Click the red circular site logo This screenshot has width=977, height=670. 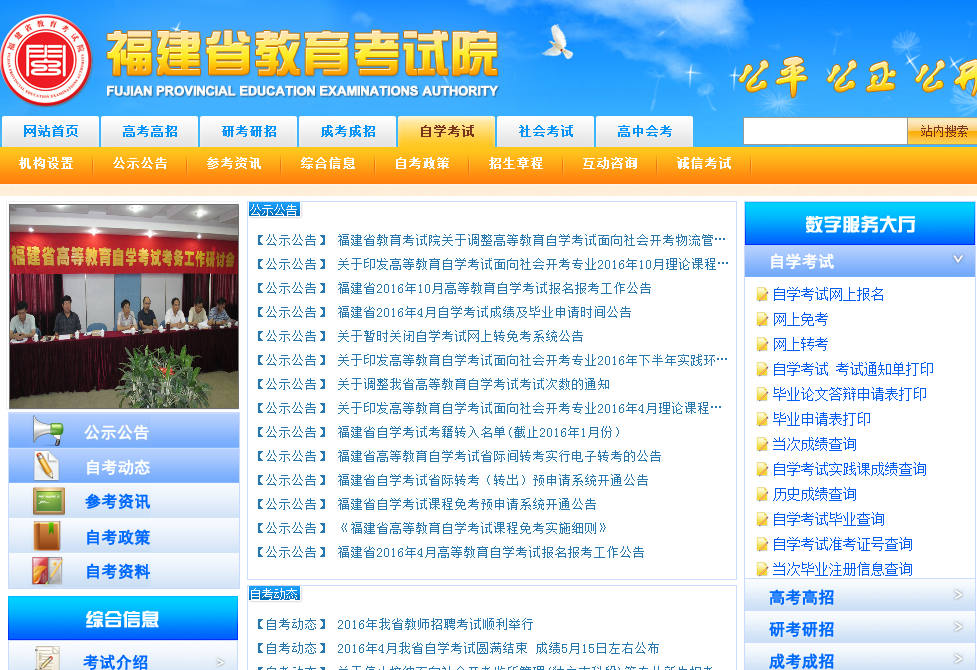46,60
